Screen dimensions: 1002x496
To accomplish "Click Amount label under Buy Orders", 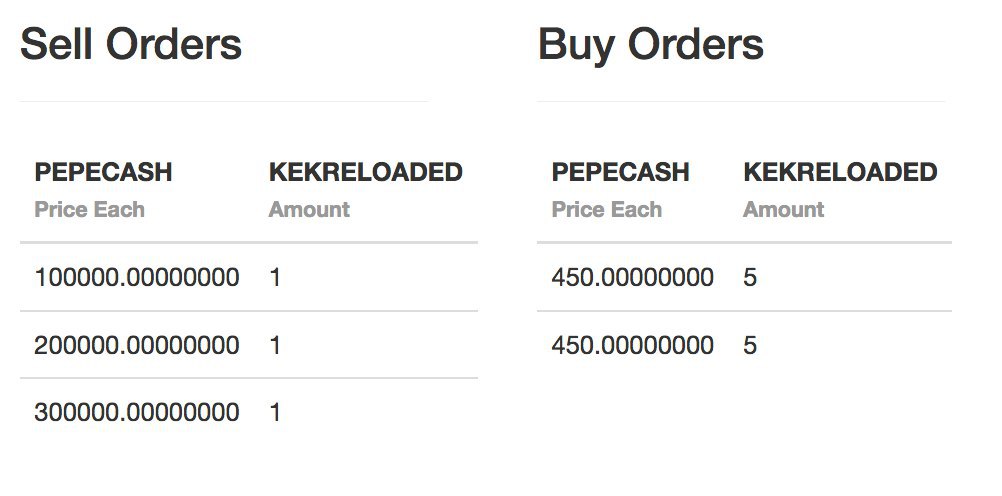I will click(x=783, y=209).
